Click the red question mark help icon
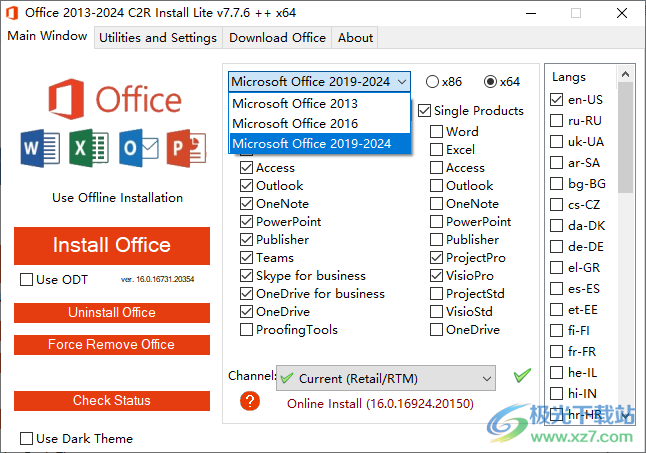The height and width of the screenshot is (453, 646). pyautogui.click(x=250, y=401)
